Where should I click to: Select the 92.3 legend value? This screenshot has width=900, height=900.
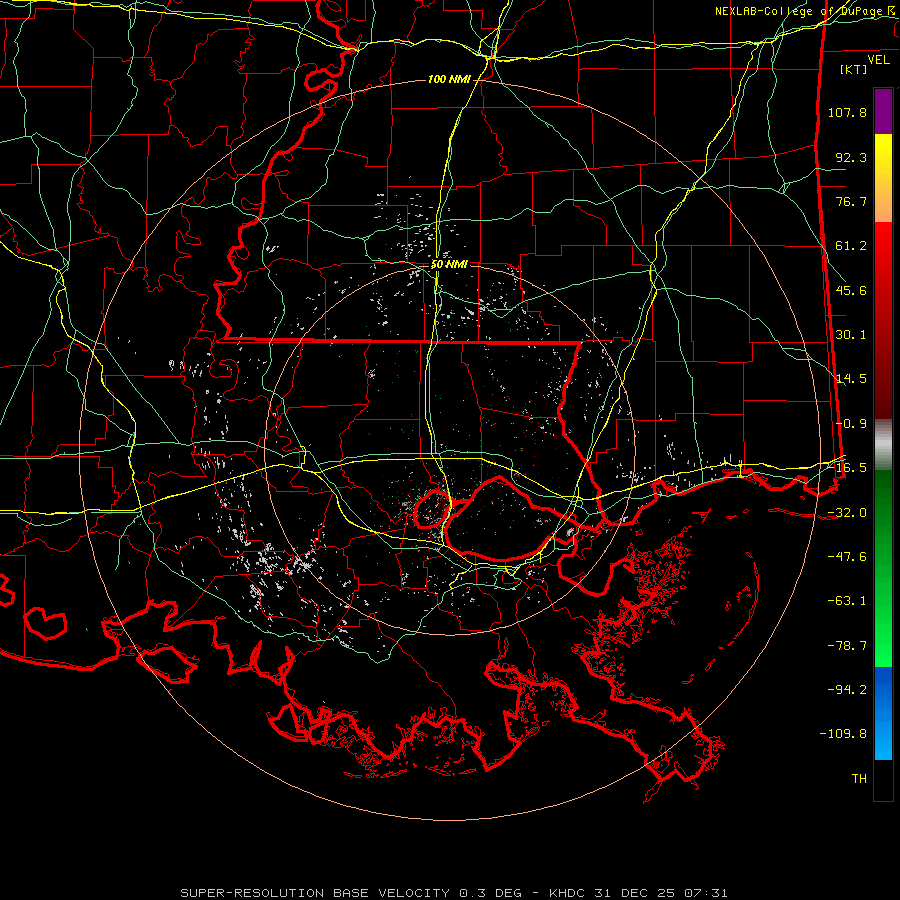(851, 157)
